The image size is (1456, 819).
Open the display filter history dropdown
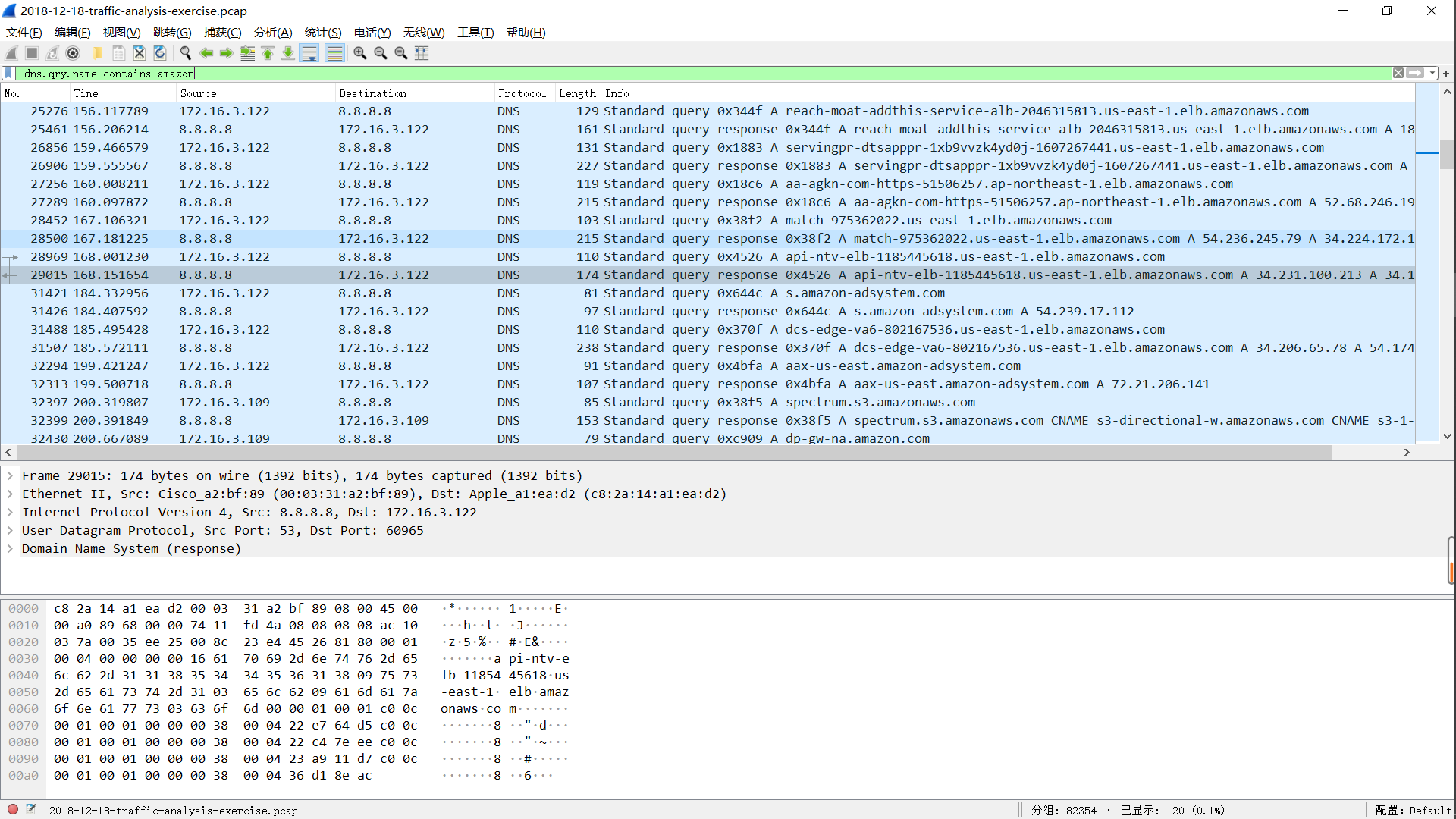pyautogui.click(x=1432, y=74)
